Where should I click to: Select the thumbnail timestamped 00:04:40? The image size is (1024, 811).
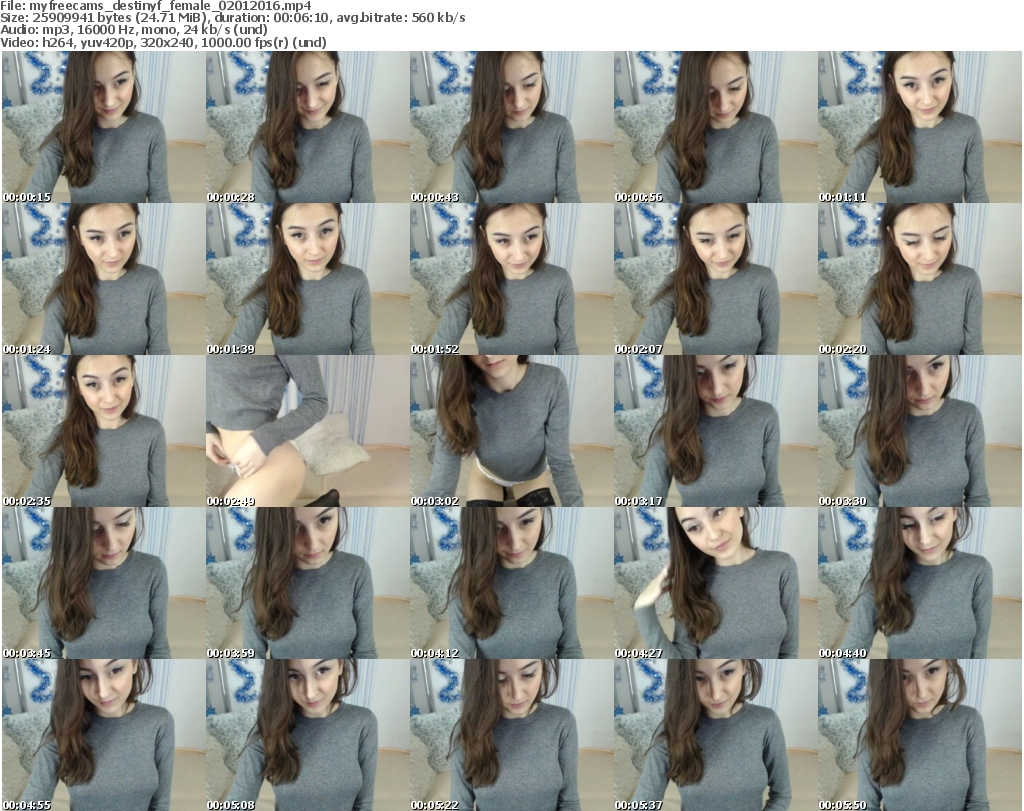(x=920, y=582)
